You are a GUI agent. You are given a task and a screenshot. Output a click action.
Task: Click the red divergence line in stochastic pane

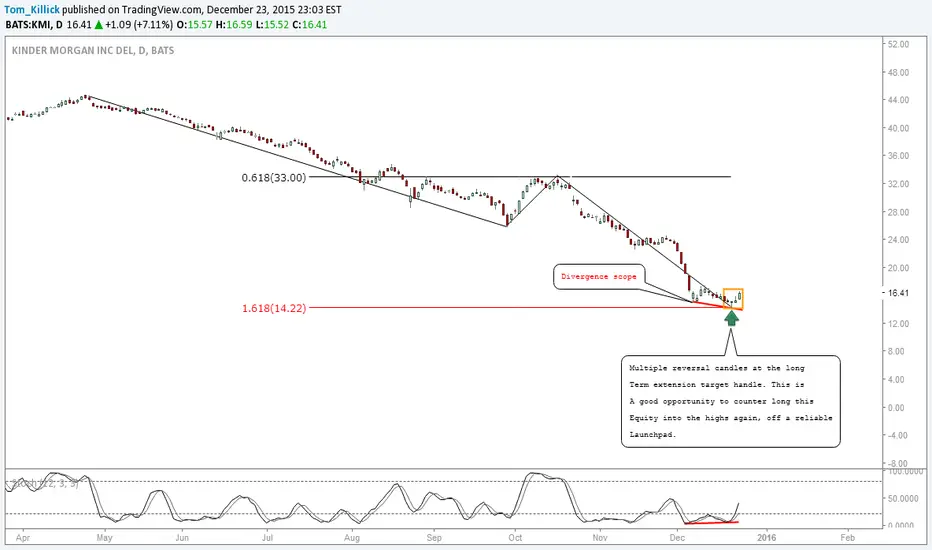coord(711,523)
